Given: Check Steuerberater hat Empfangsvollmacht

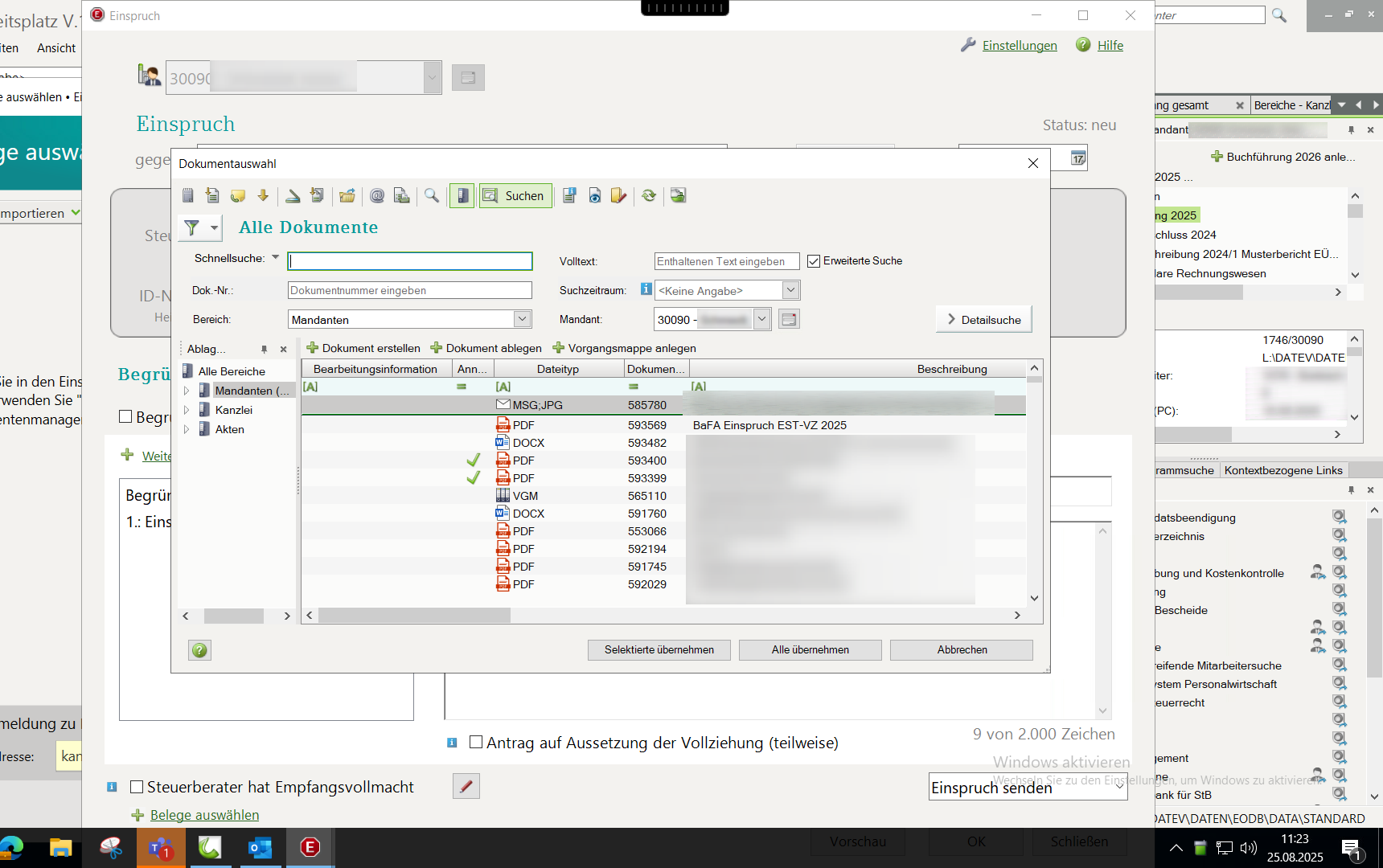Looking at the screenshot, I should 137,787.
